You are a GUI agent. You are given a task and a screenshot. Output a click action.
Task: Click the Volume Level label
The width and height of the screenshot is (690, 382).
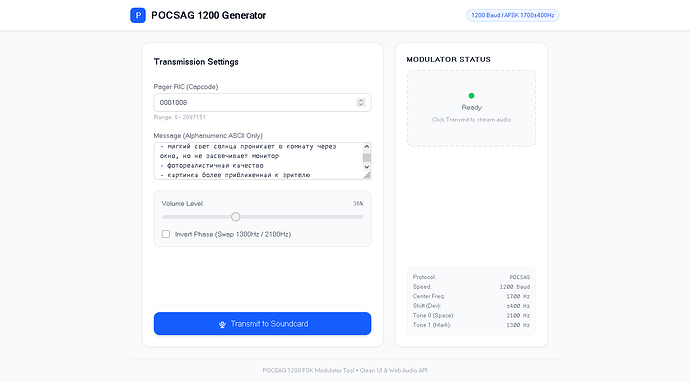182,204
